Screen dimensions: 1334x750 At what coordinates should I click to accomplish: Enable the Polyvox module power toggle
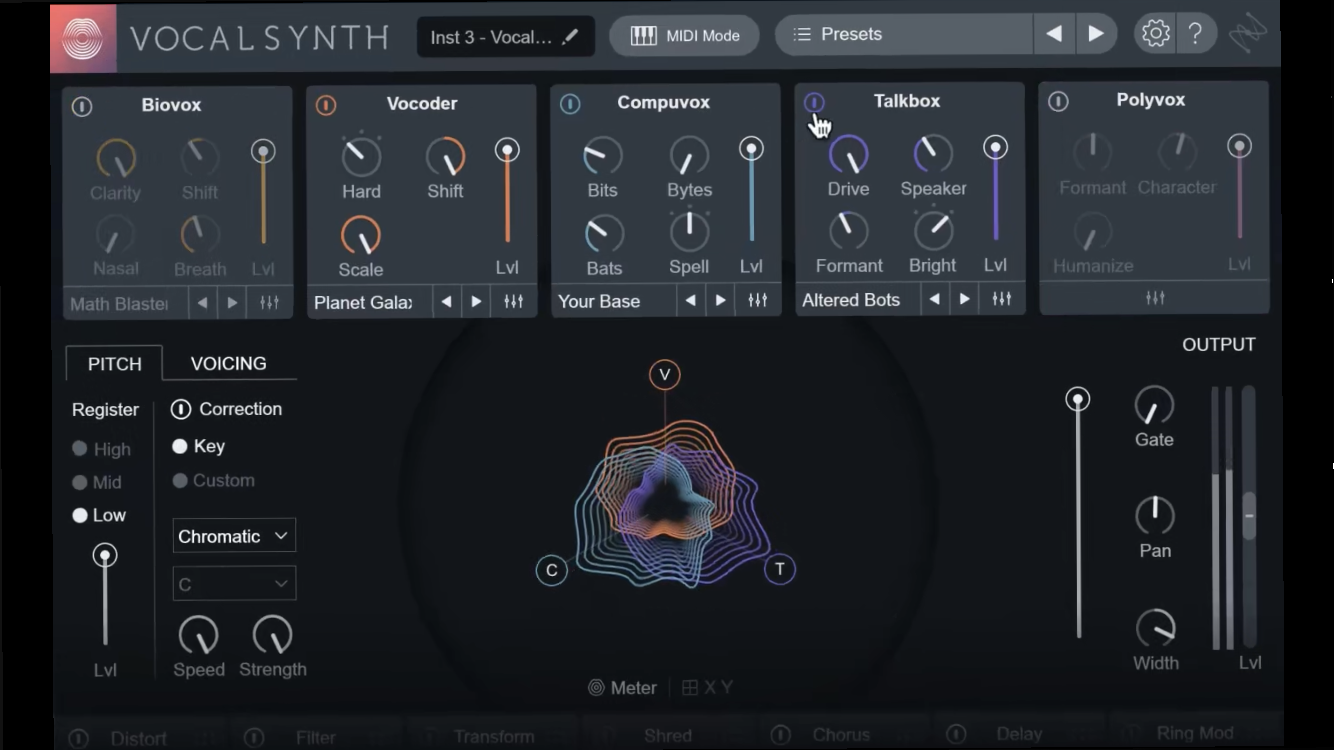(1057, 99)
